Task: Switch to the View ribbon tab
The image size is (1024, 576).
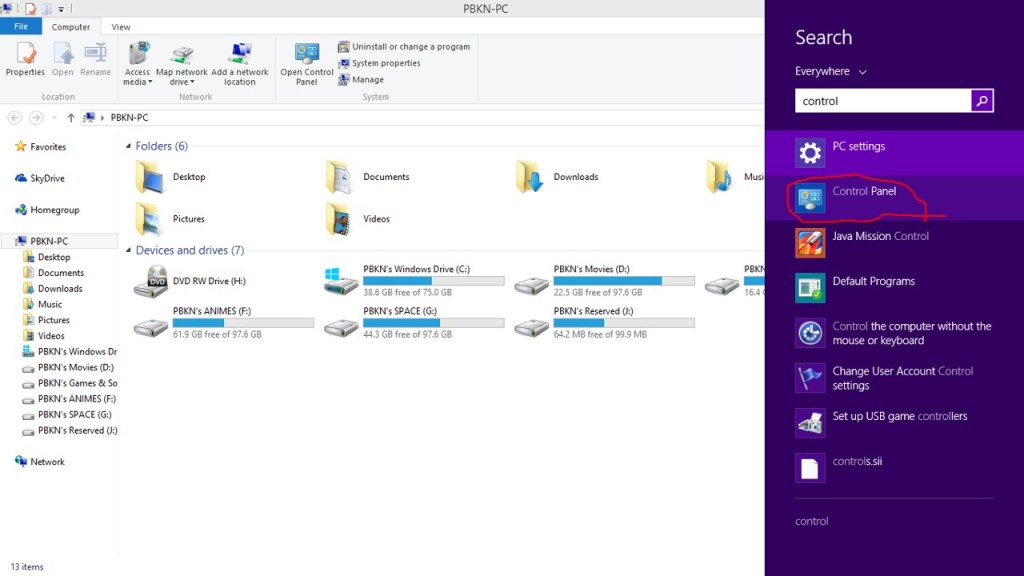Action: pyautogui.click(x=121, y=27)
